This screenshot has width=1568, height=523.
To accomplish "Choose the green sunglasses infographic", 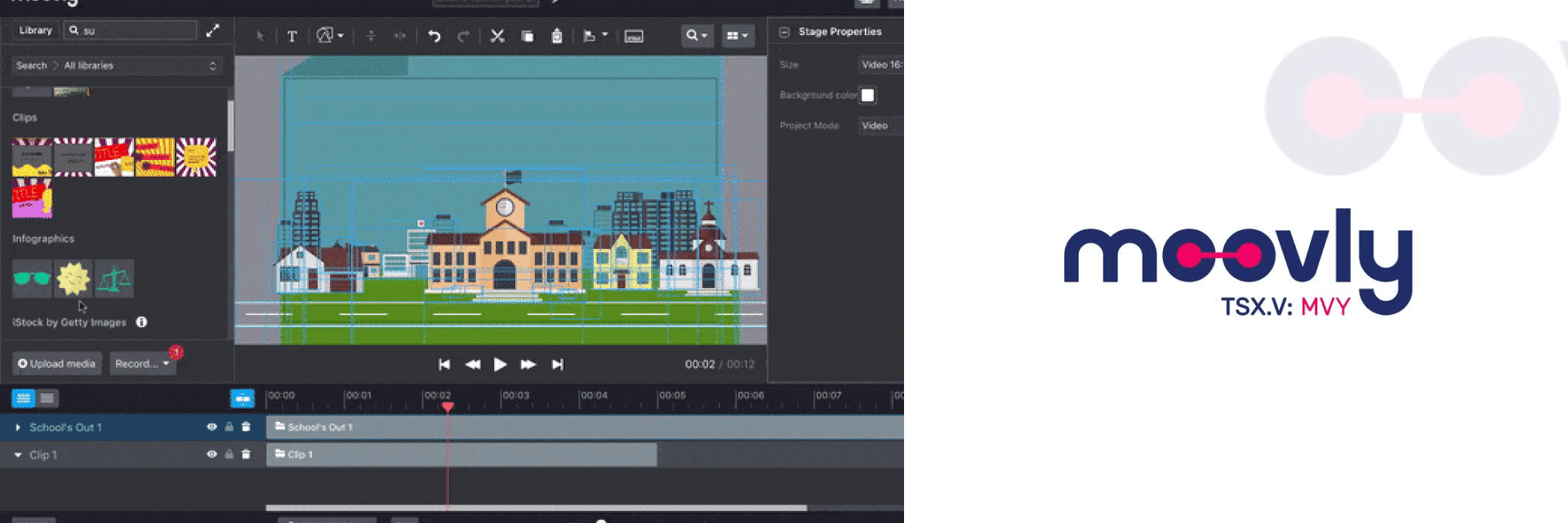I will click(33, 279).
